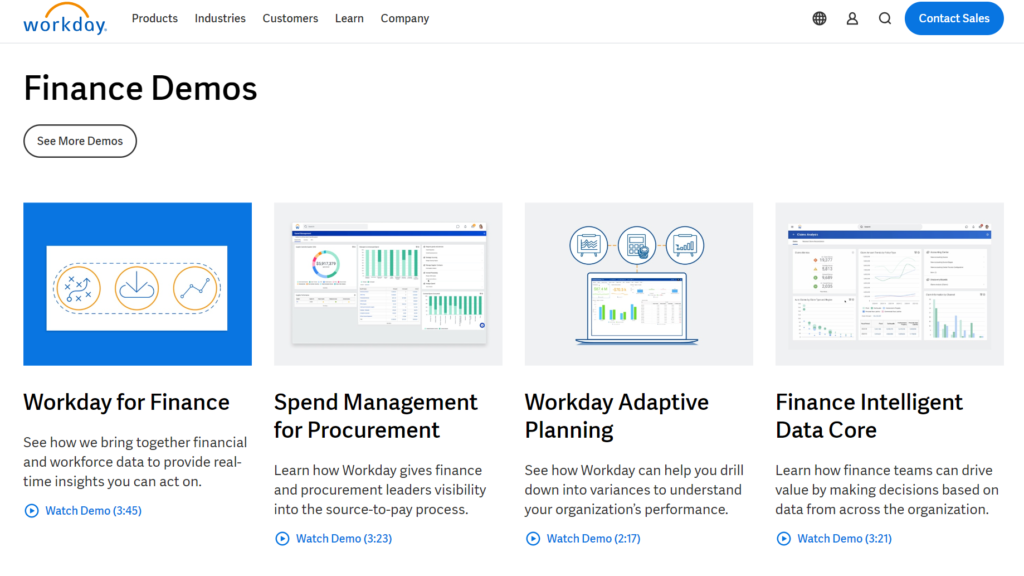Click the Workday logo

(x=65, y=18)
